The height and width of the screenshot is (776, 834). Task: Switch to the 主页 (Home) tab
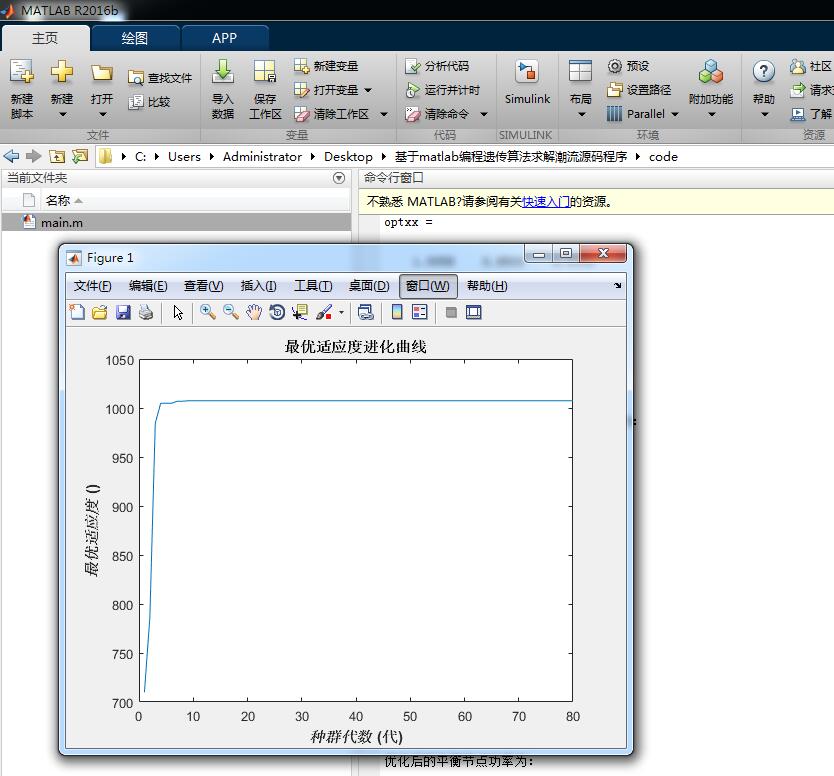click(45, 38)
